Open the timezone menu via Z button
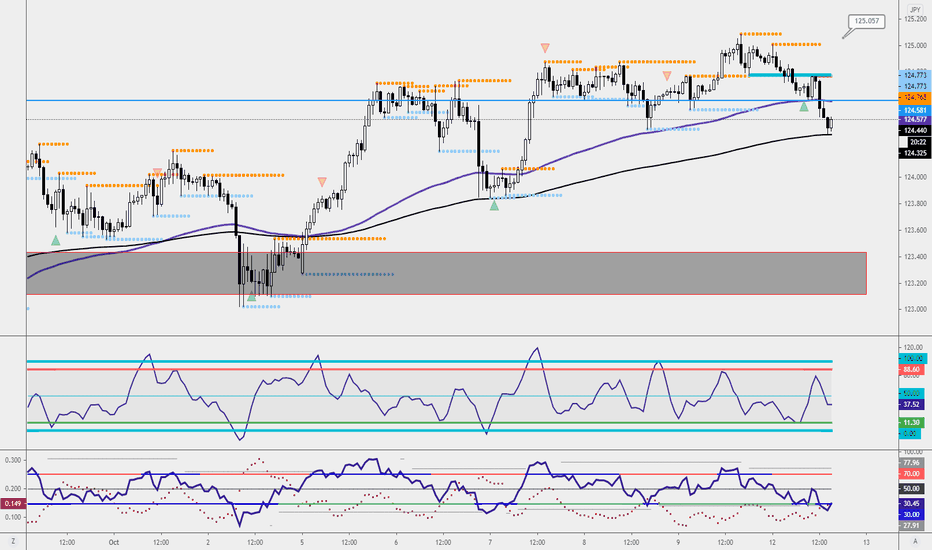Image resolution: width=932 pixels, height=550 pixels. pyautogui.click(x=12, y=542)
